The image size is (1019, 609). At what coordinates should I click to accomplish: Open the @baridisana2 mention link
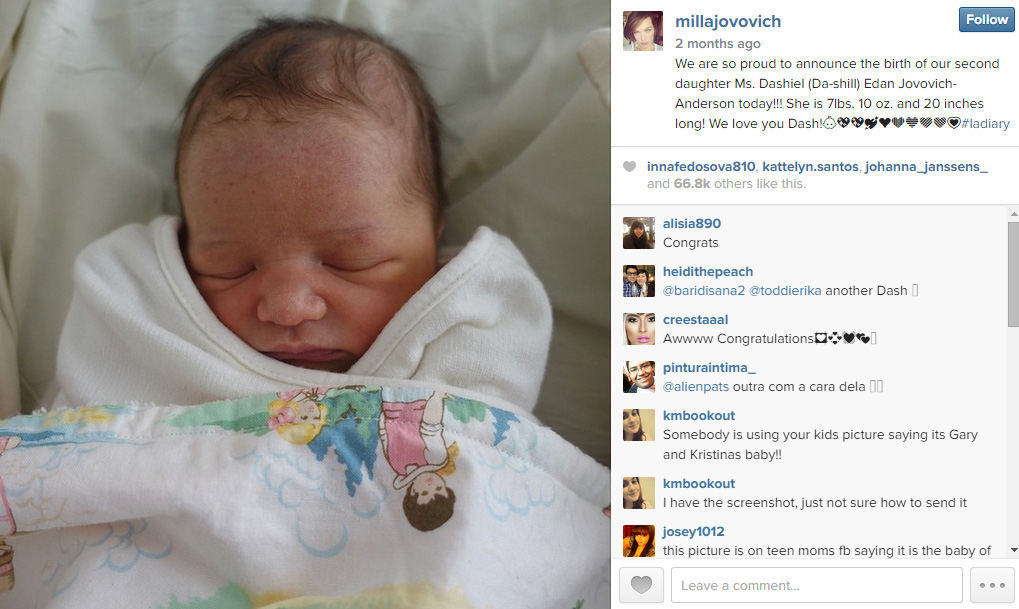click(x=704, y=291)
